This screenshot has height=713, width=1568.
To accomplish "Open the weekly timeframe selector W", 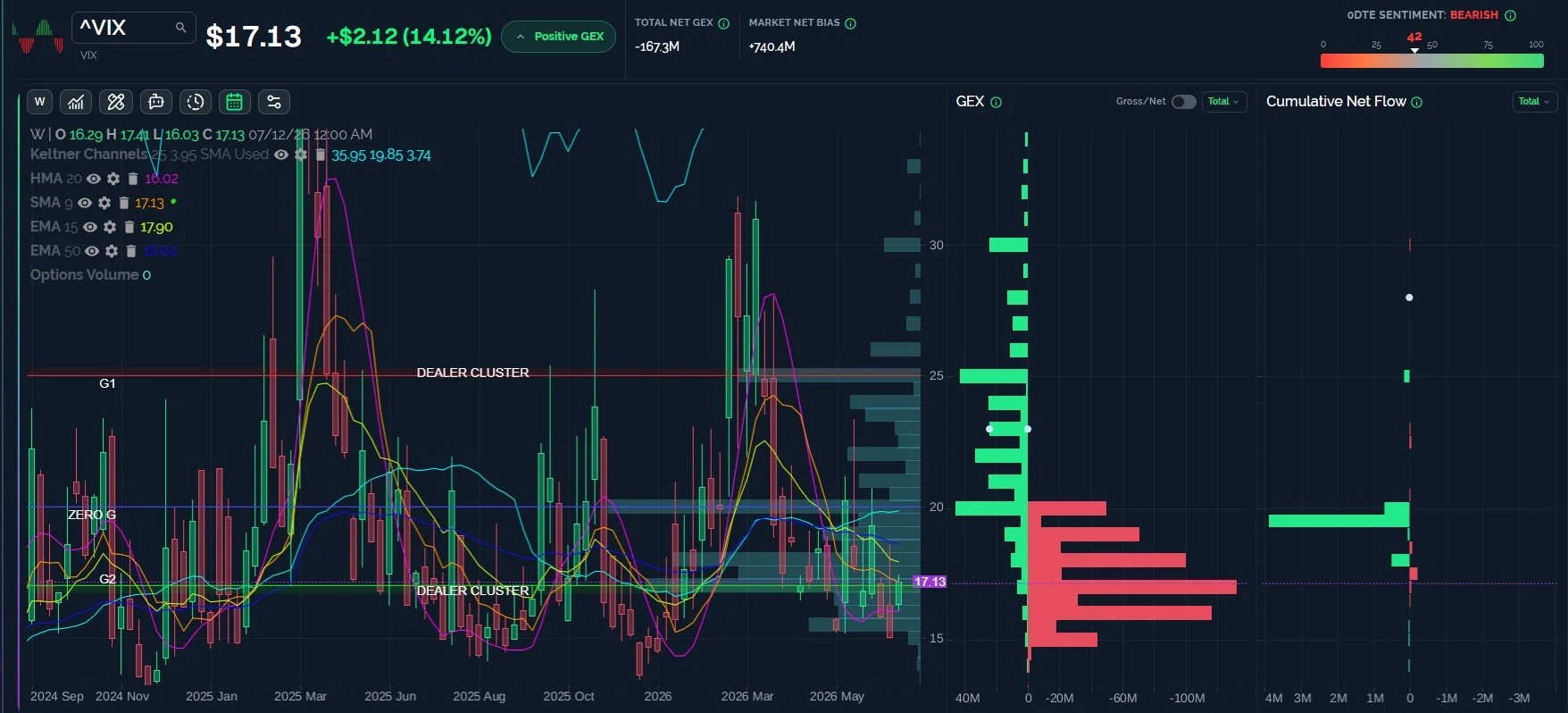I will pos(39,102).
